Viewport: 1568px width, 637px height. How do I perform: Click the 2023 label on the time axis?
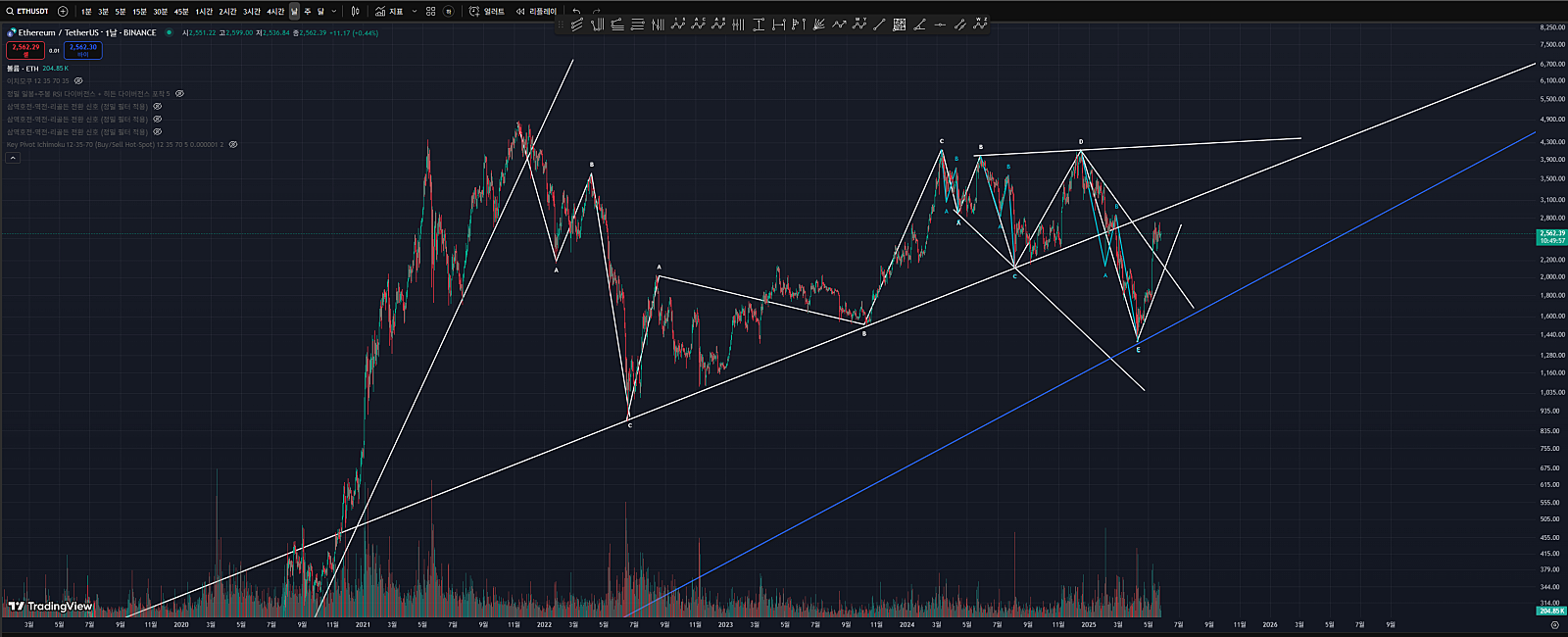click(x=725, y=624)
